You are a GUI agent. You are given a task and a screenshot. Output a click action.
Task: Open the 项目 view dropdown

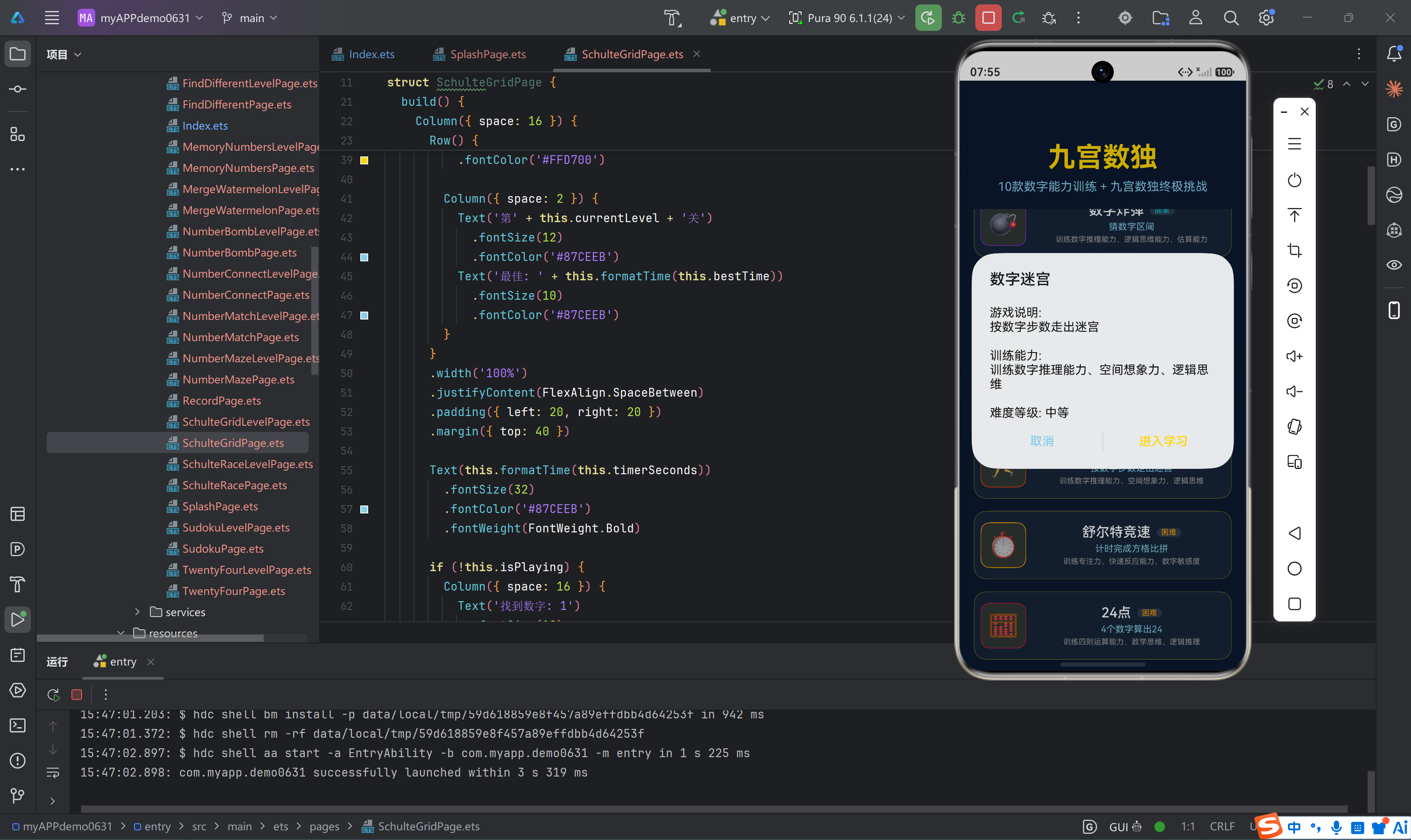tap(63, 54)
